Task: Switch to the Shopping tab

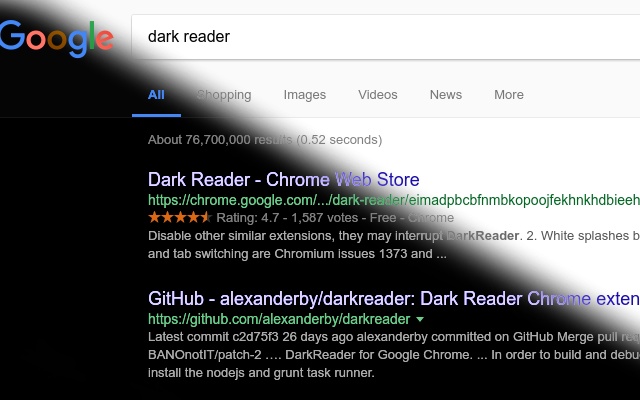Action: click(224, 95)
